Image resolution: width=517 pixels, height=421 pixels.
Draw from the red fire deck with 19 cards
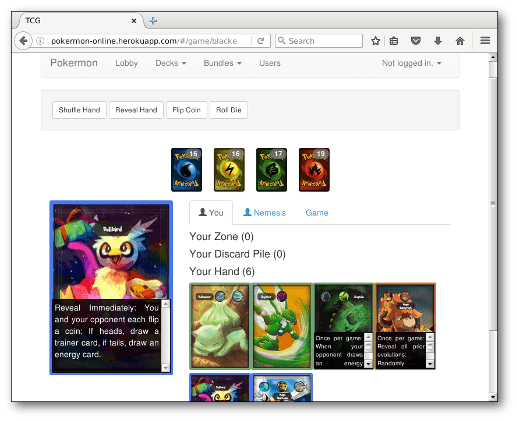pos(314,170)
